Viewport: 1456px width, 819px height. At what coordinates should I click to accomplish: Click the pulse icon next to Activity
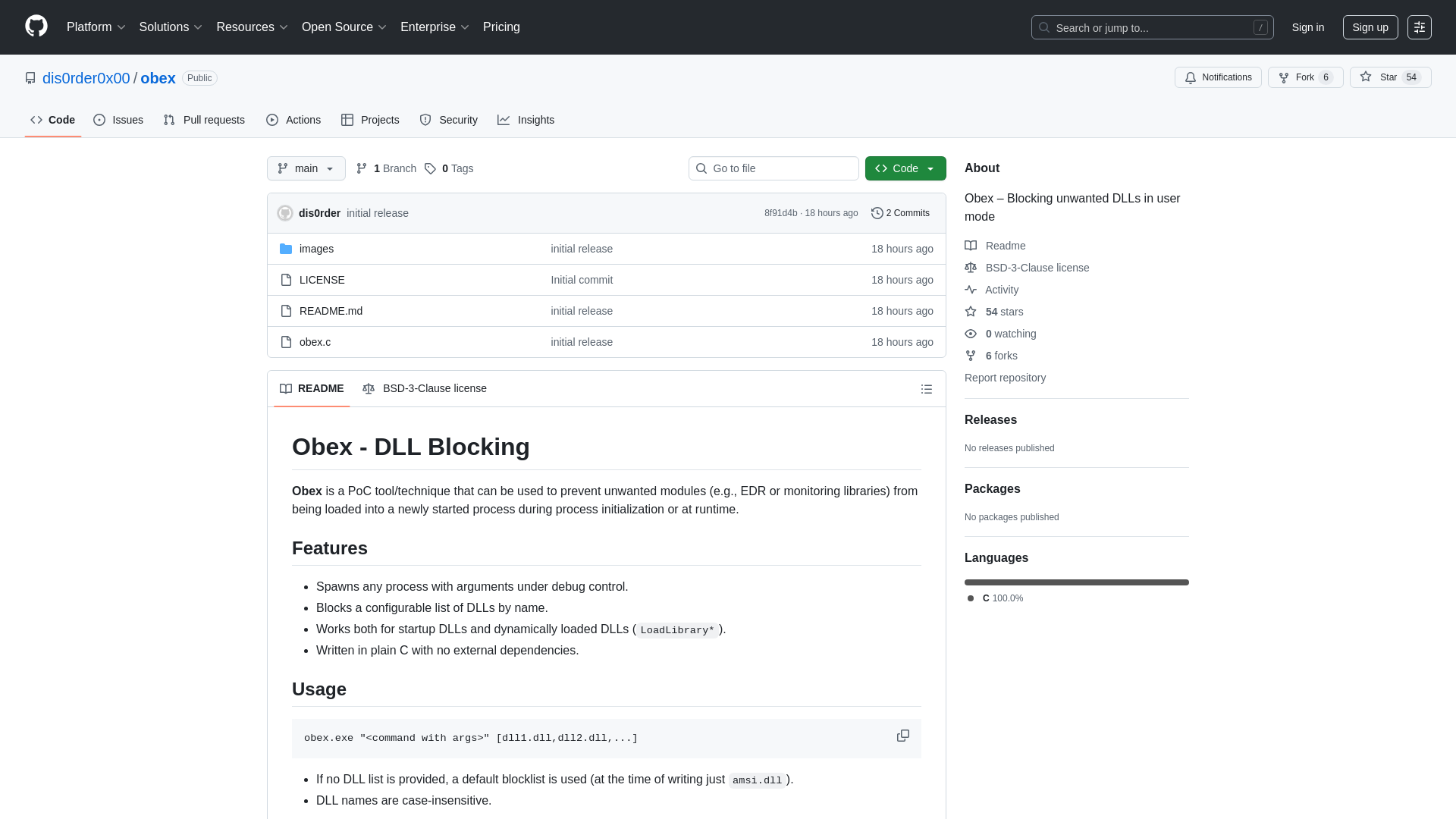coord(971,289)
